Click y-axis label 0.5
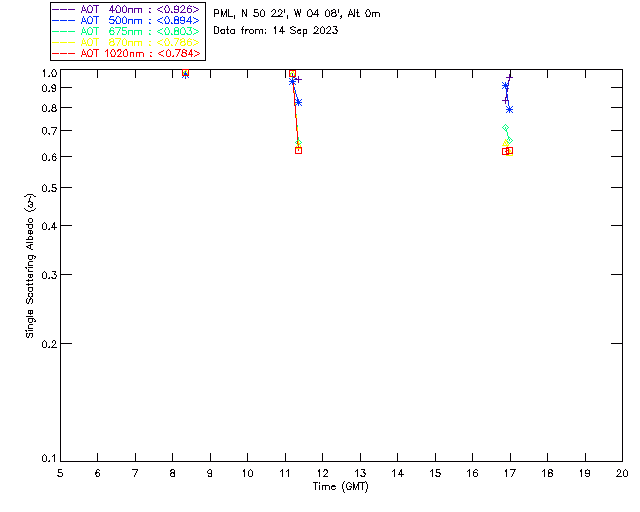 coord(49,188)
